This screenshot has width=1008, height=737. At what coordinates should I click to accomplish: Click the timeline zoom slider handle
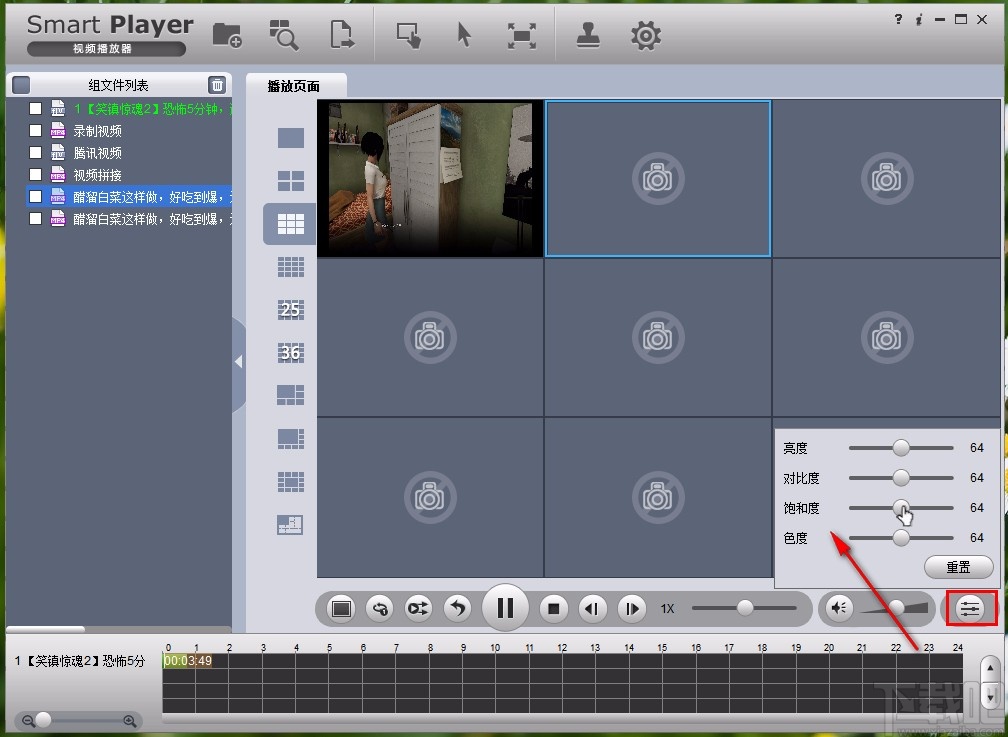pos(43,720)
